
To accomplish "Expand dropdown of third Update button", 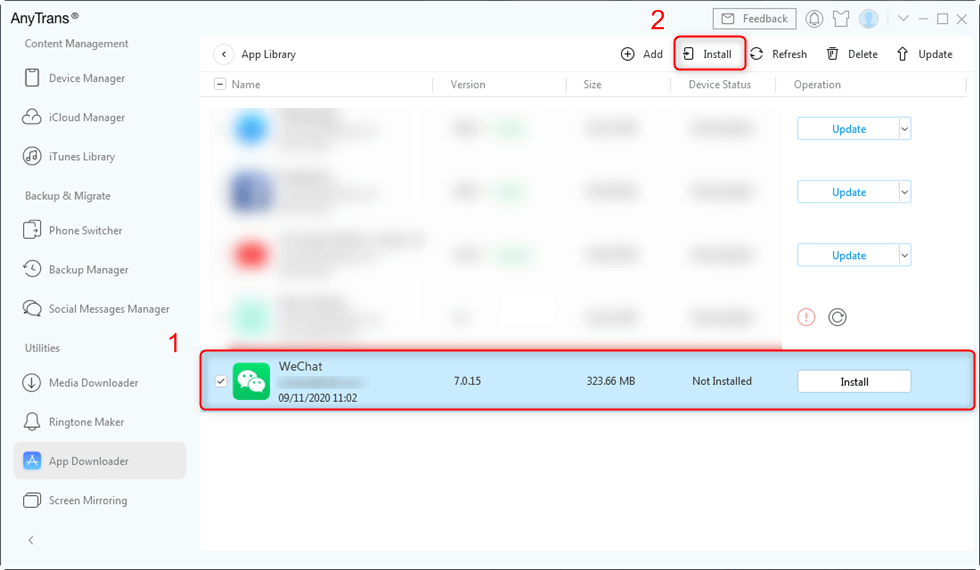I will point(904,255).
